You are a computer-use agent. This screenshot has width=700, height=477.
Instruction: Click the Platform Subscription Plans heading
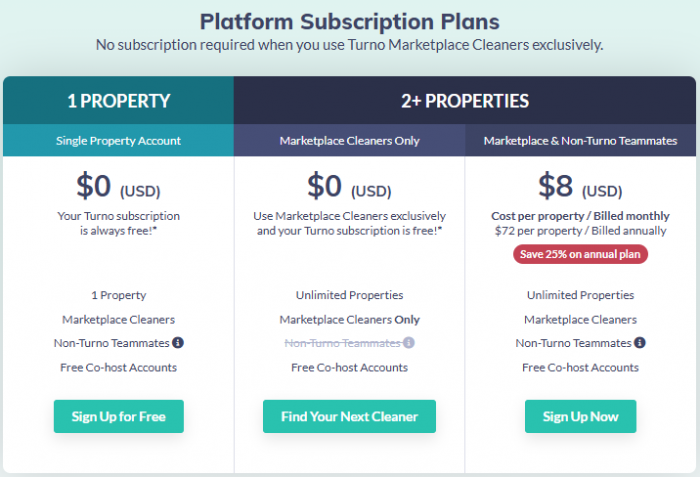[x=350, y=21]
